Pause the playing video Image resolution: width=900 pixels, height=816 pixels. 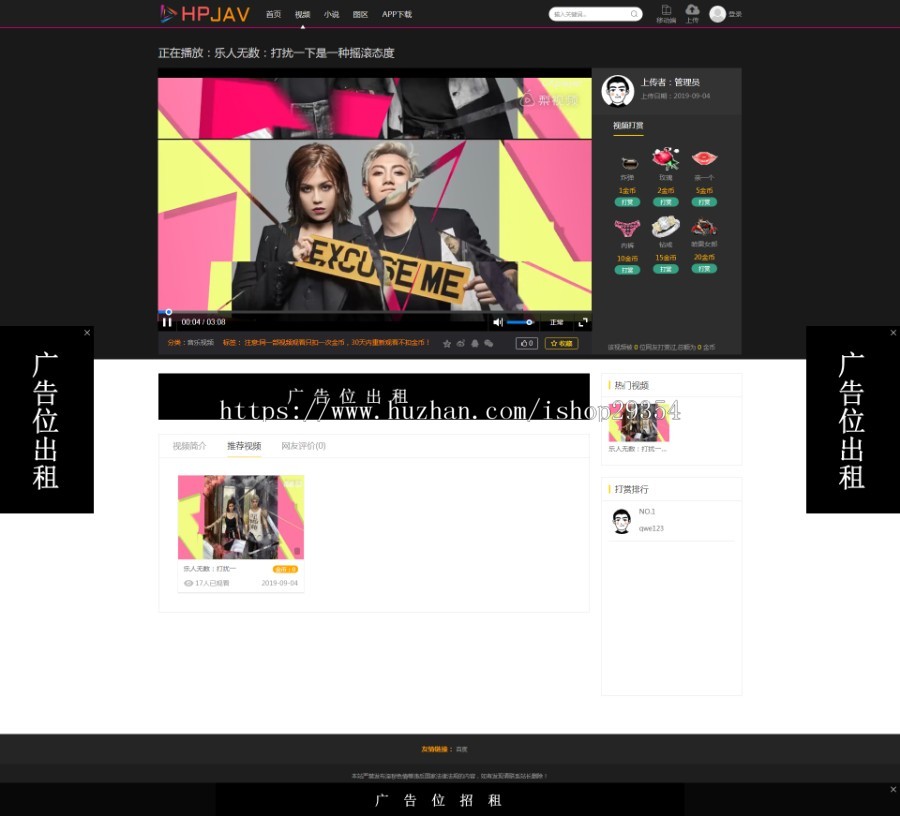pos(166,321)
